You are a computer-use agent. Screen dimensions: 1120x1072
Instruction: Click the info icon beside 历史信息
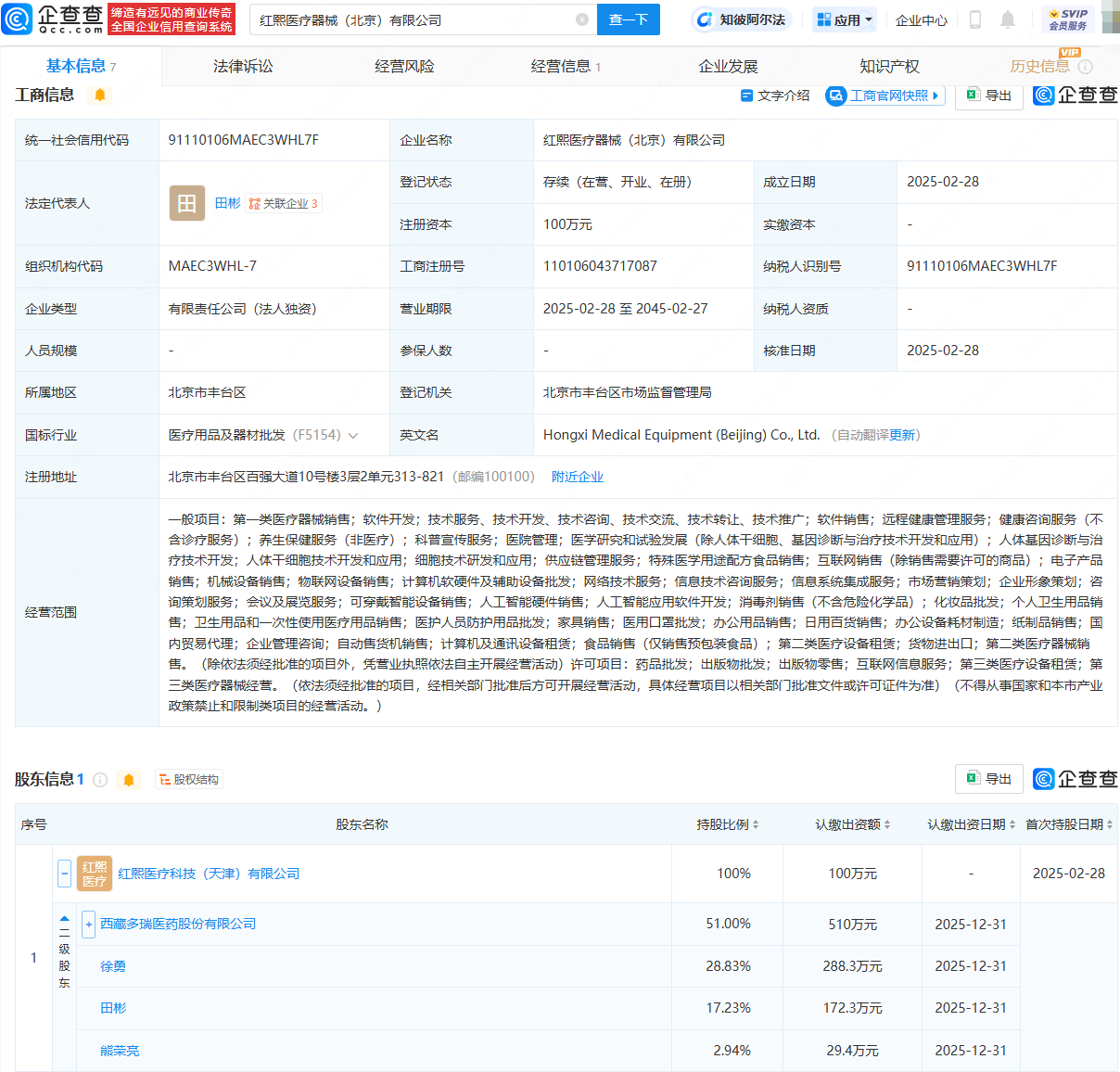(x=1086, y=67)
